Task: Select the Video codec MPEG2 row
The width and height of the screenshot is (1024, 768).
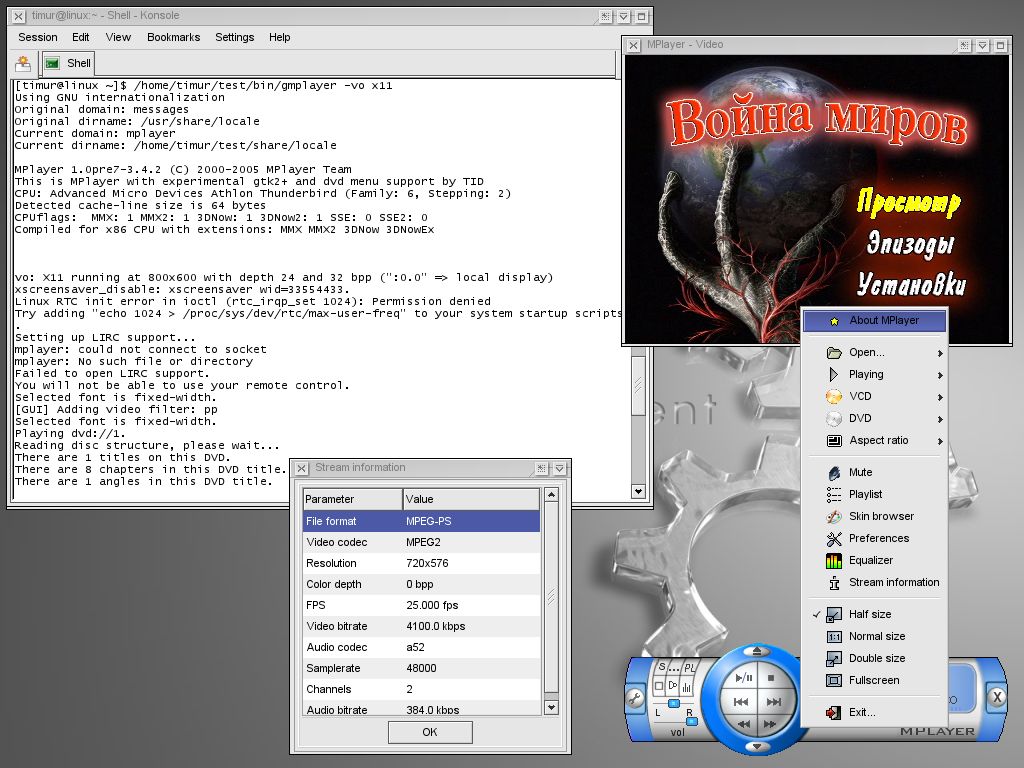Action: coord(421,542)
